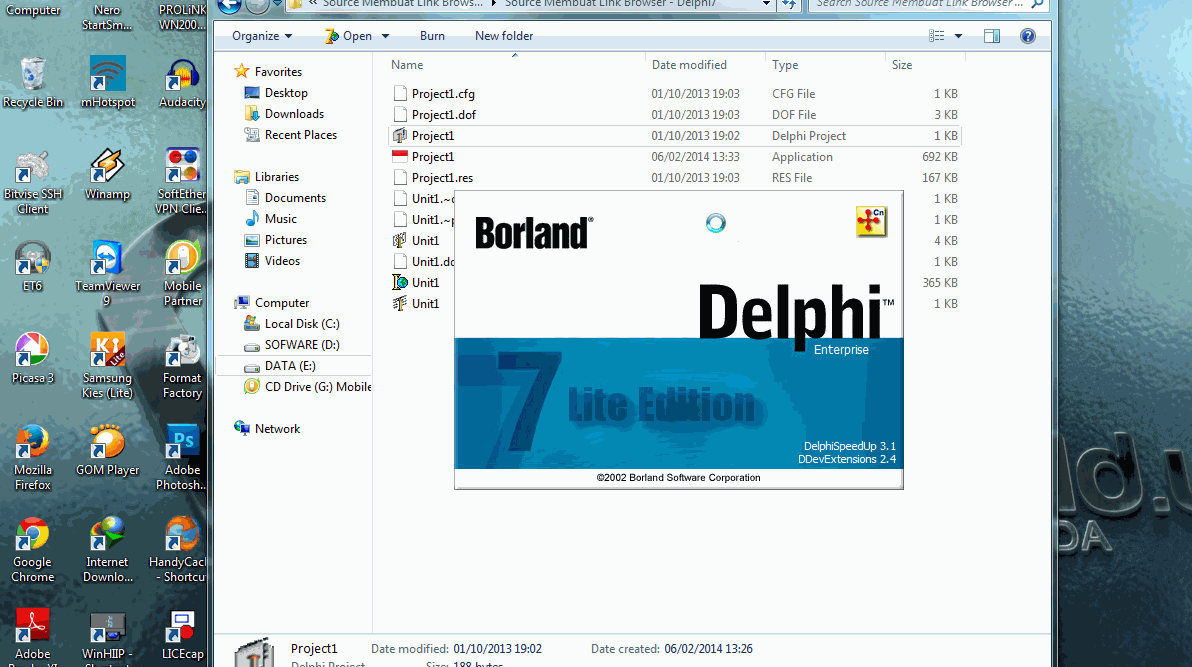This screenshot has height=667, width=1192.
Task: Open Mobile Partner desktop shortcut
Action: click(x=182, y=273)
